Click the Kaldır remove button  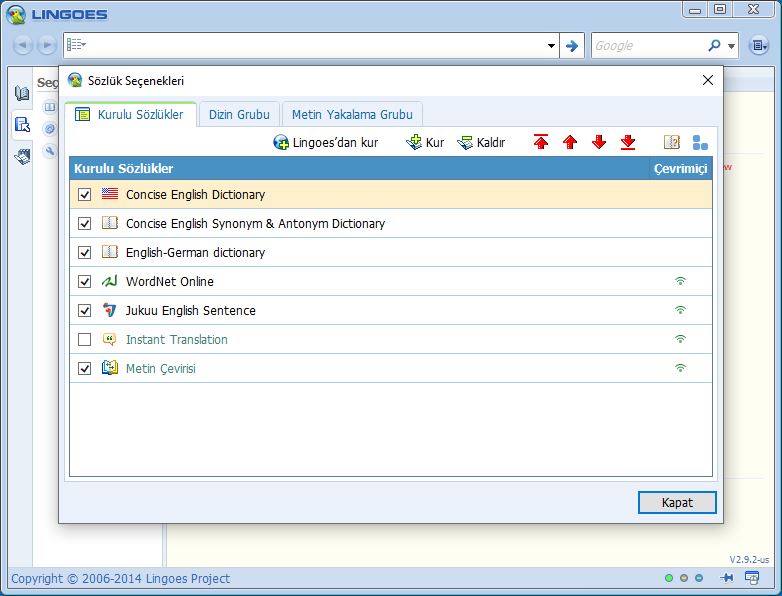coord(481,143)
